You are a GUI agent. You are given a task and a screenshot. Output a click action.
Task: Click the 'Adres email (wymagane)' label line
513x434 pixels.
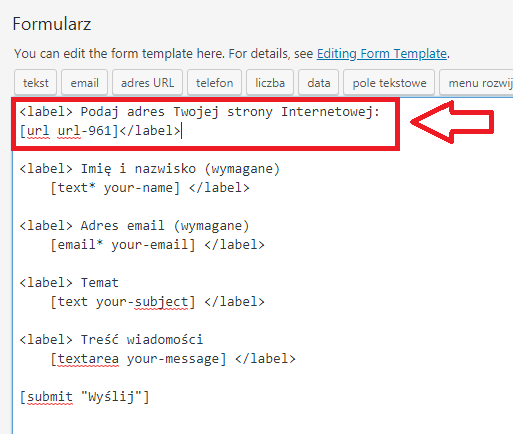134,226
